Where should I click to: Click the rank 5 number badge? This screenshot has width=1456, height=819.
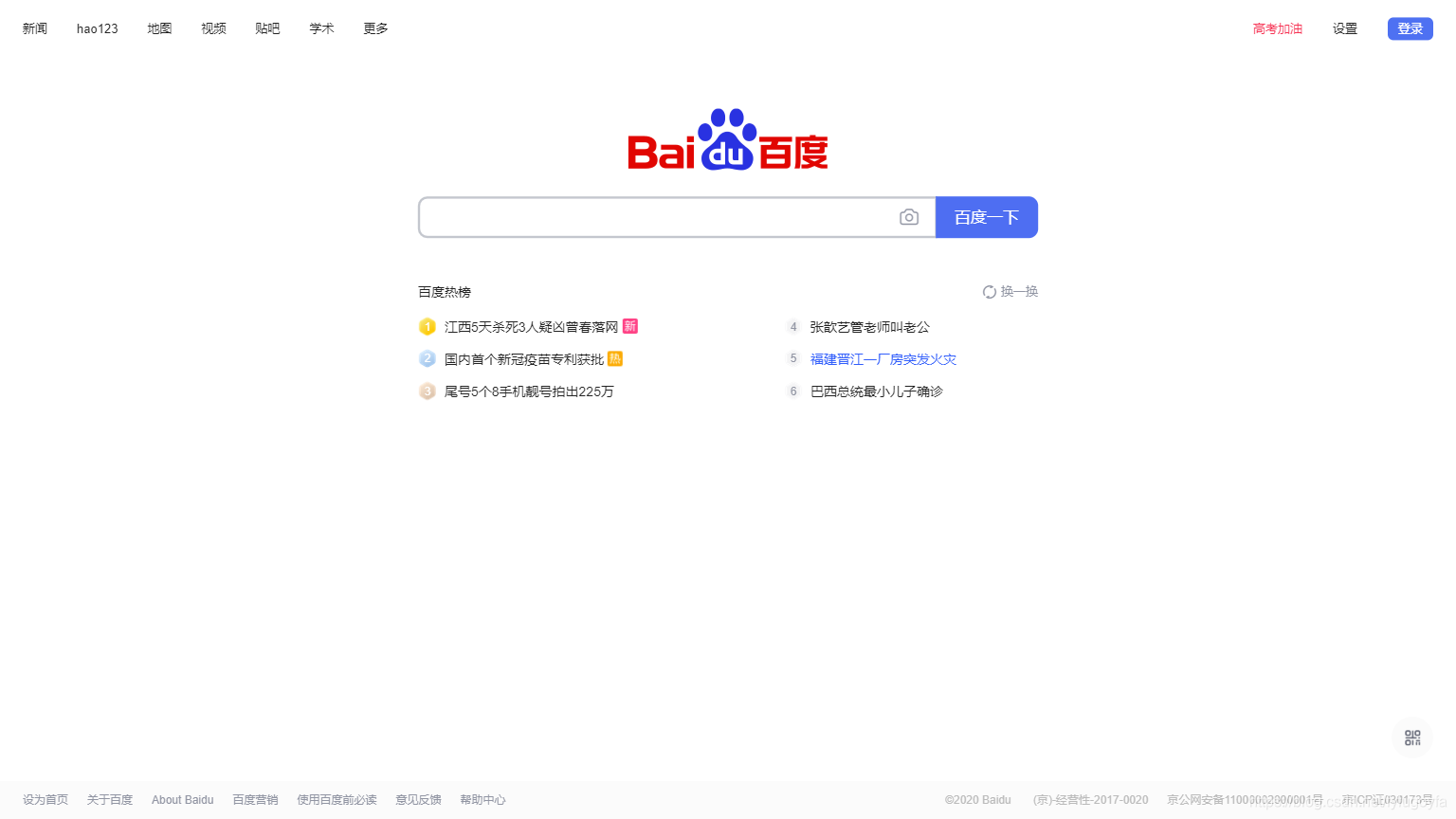pyautogui.click(x=793, y=358)
